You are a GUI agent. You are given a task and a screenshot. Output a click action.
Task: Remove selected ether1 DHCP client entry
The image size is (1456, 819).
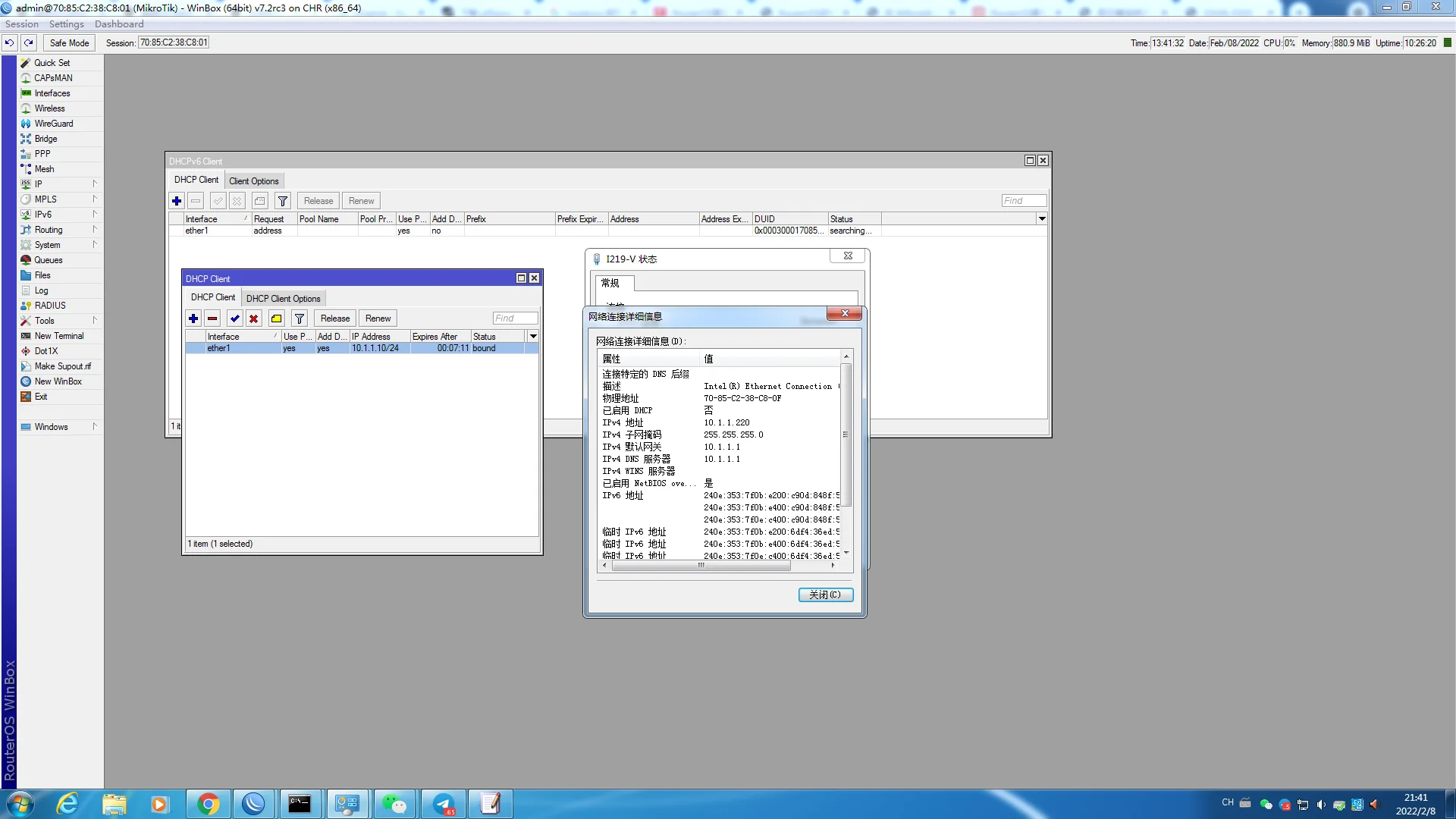(x=212, y=318)
